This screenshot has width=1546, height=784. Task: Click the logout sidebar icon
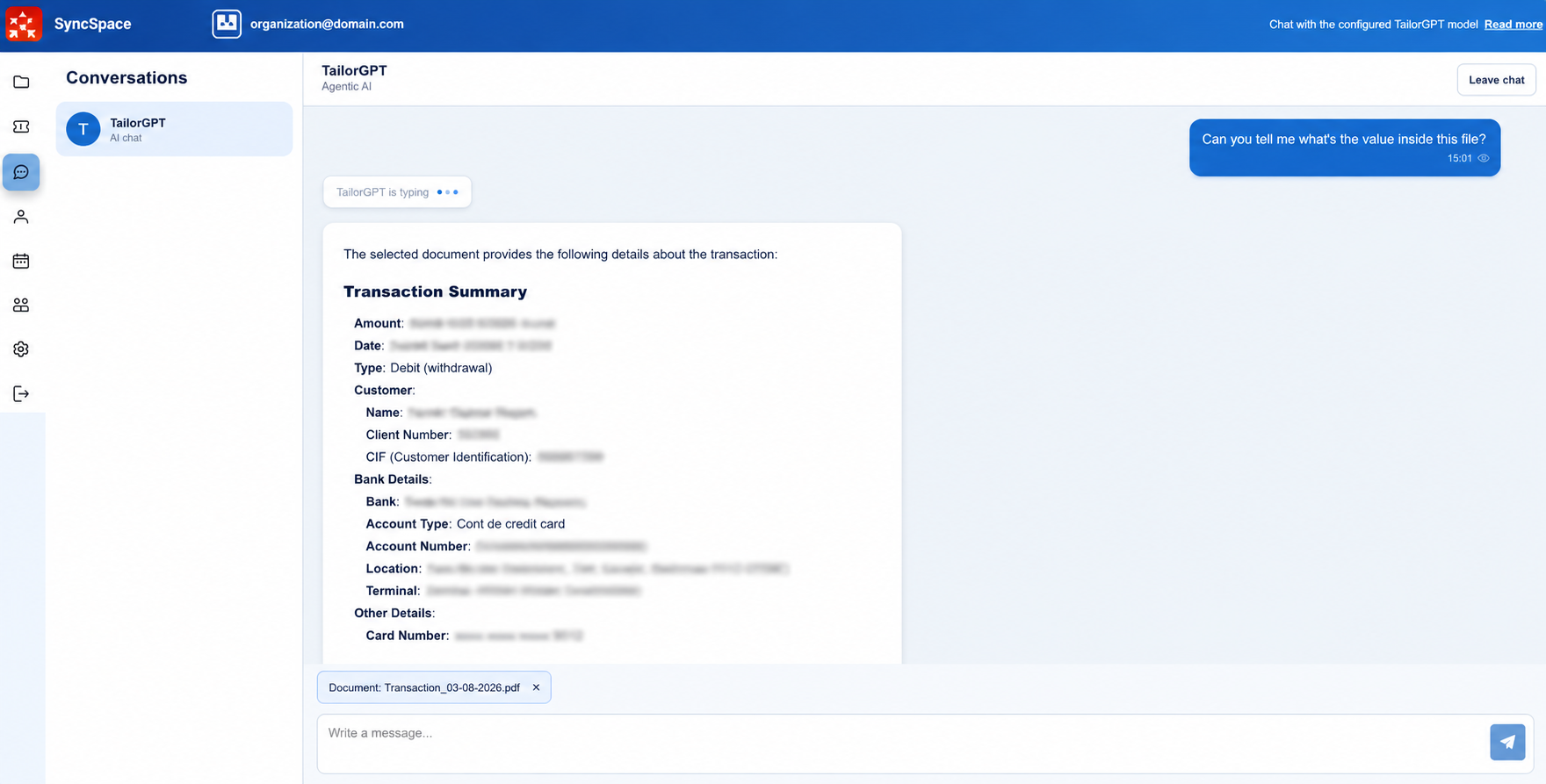pos(21,394)
